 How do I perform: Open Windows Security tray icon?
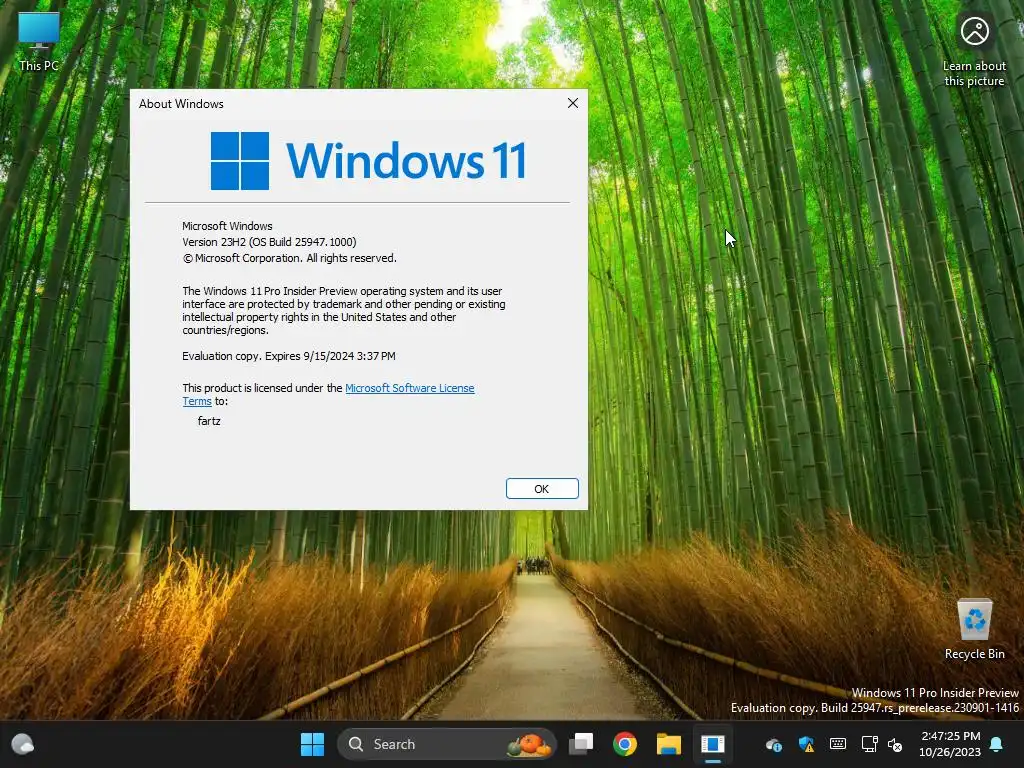pos(806,744)
